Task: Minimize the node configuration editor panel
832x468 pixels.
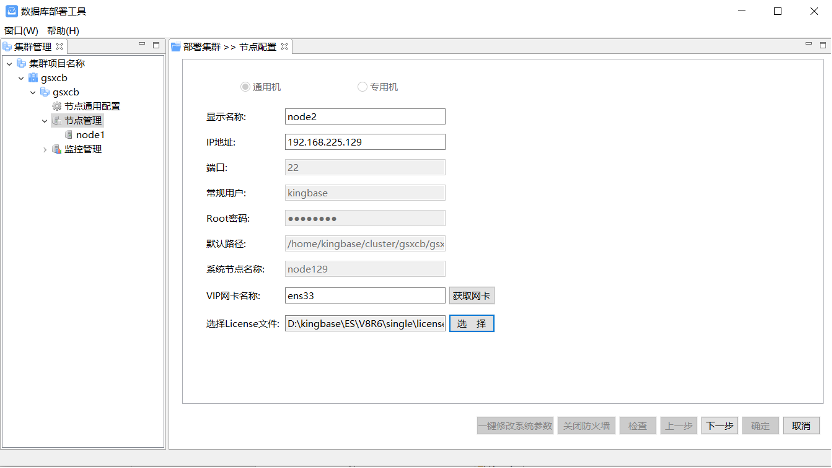Action: point(808,45)
